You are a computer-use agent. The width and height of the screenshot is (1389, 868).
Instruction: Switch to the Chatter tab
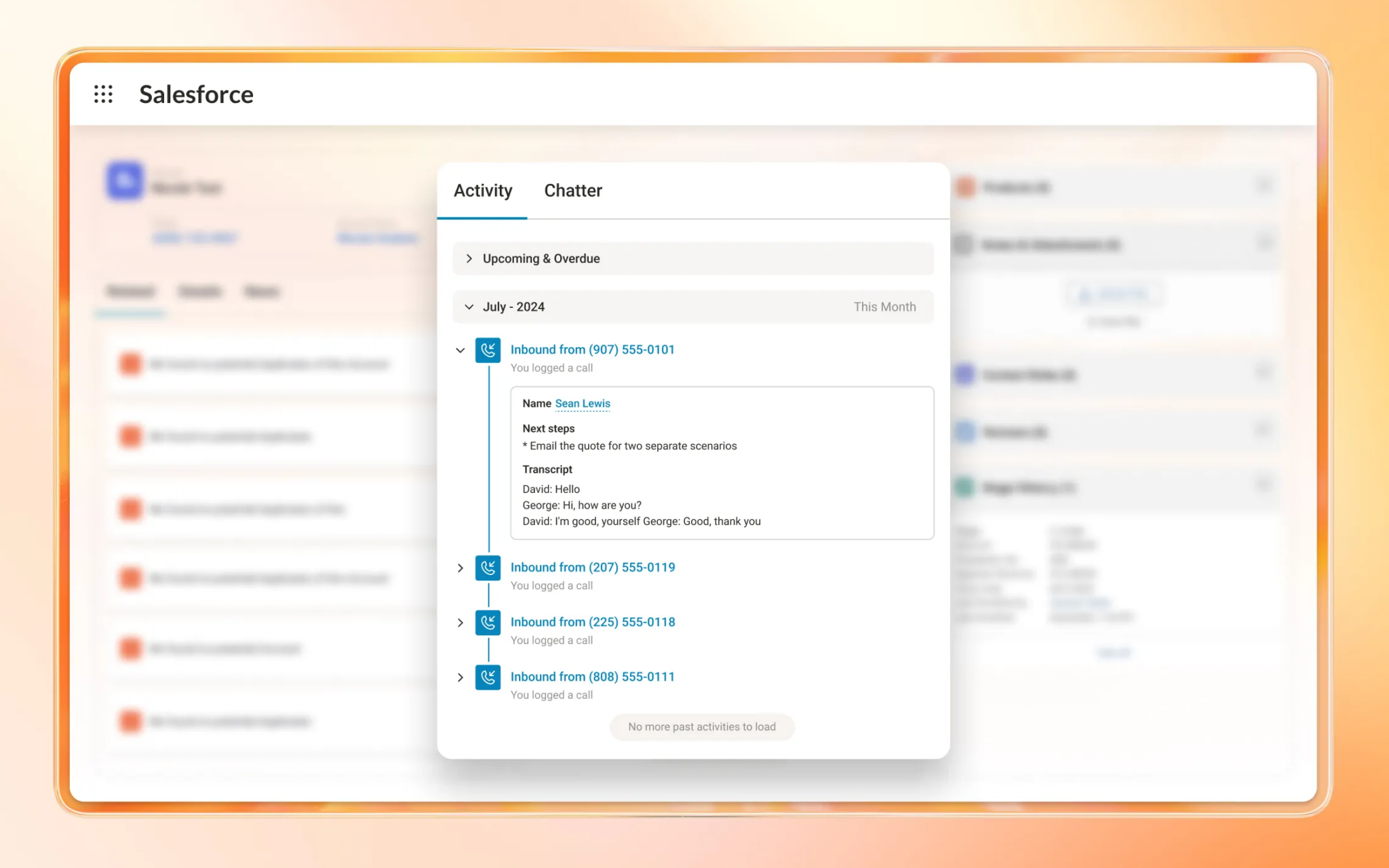(572, 191)
